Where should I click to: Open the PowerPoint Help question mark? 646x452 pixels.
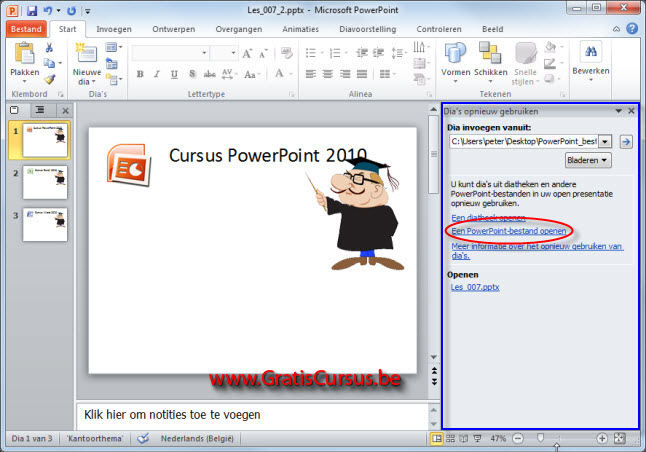(632, 29)
